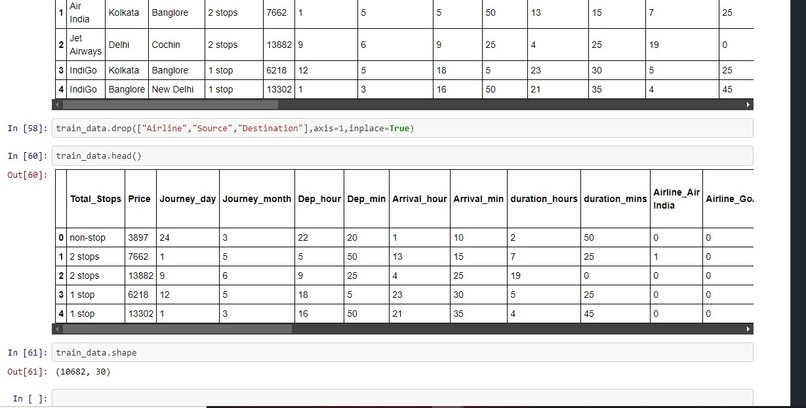
Task: Click the right arrow of the upper table scrollbar
Action: pyautogui.click(x=748, y=105)
